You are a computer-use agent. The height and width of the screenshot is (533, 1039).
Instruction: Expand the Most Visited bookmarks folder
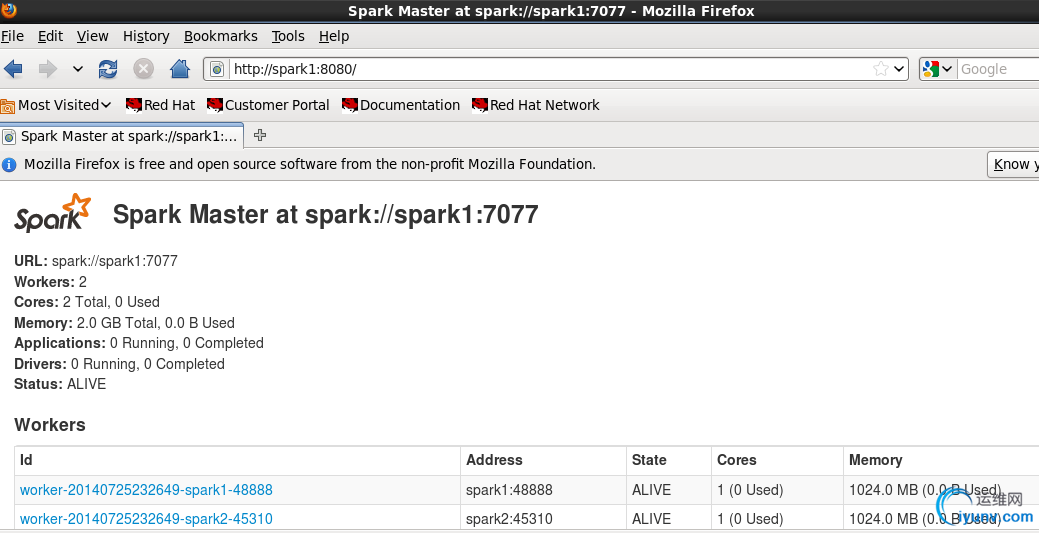pyautogui.click(x=56, y=105)
